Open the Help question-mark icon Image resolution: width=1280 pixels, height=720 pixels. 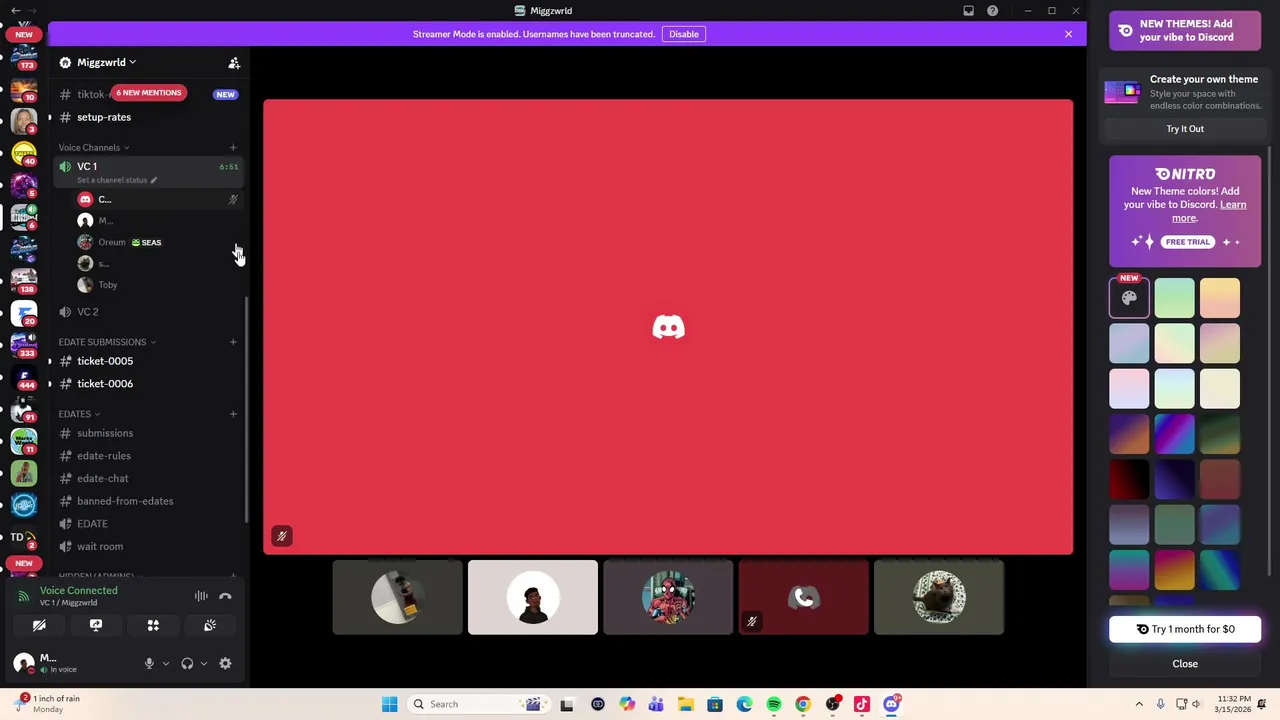992,11
